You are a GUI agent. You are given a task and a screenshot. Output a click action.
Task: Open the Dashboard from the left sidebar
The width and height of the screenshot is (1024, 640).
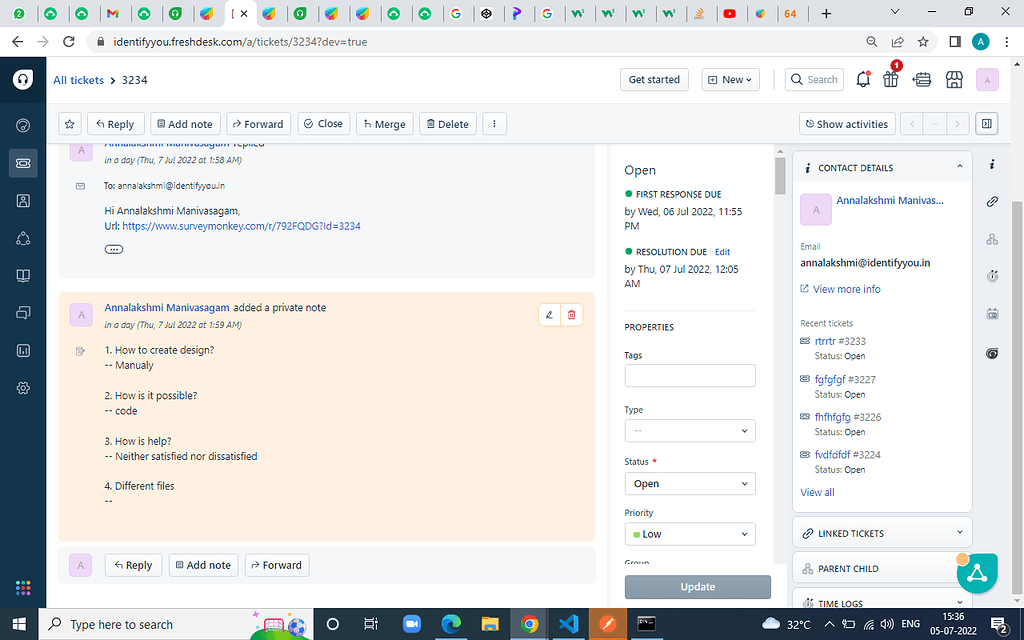tap(22, 125)
